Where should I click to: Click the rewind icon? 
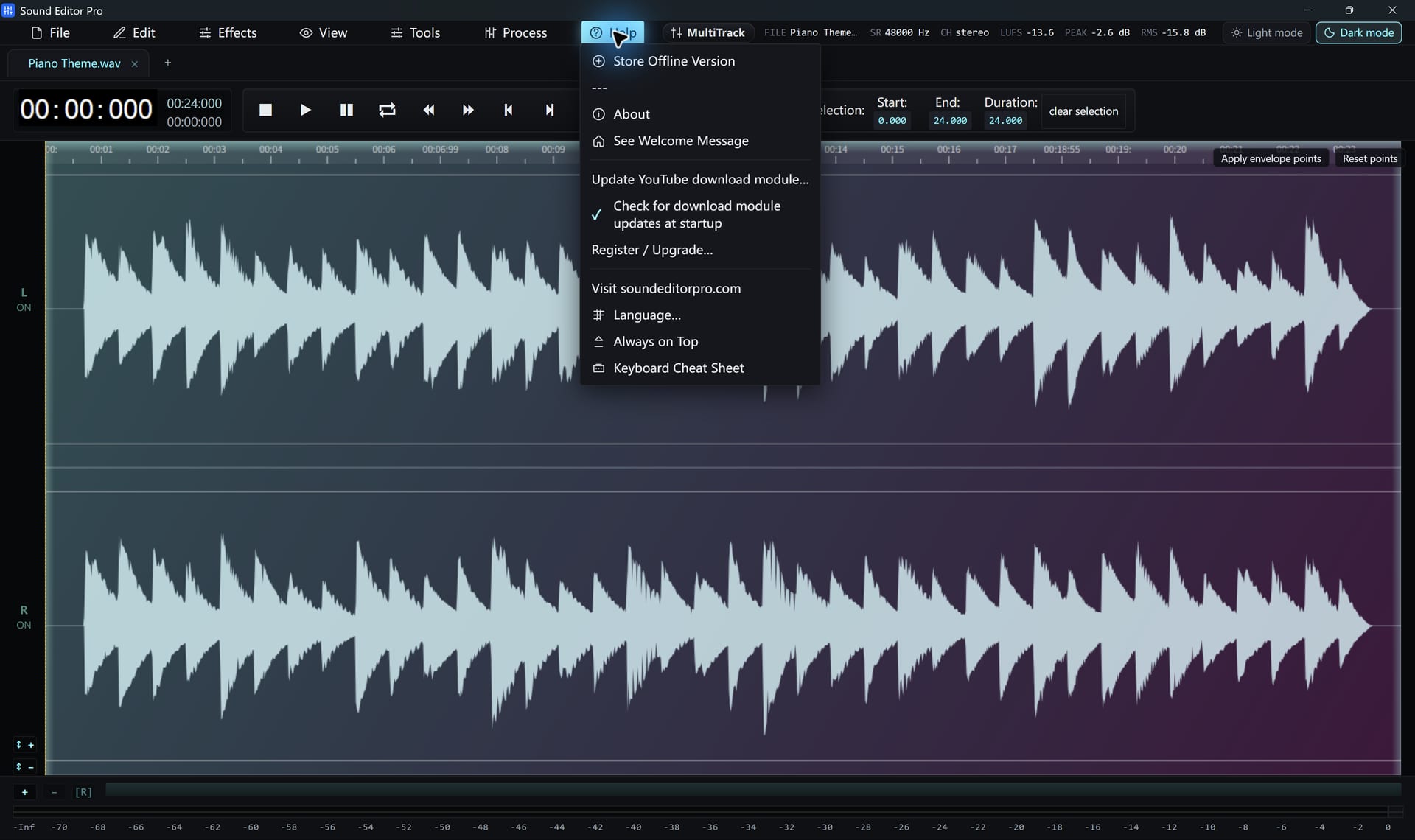[x=428, y=110]
